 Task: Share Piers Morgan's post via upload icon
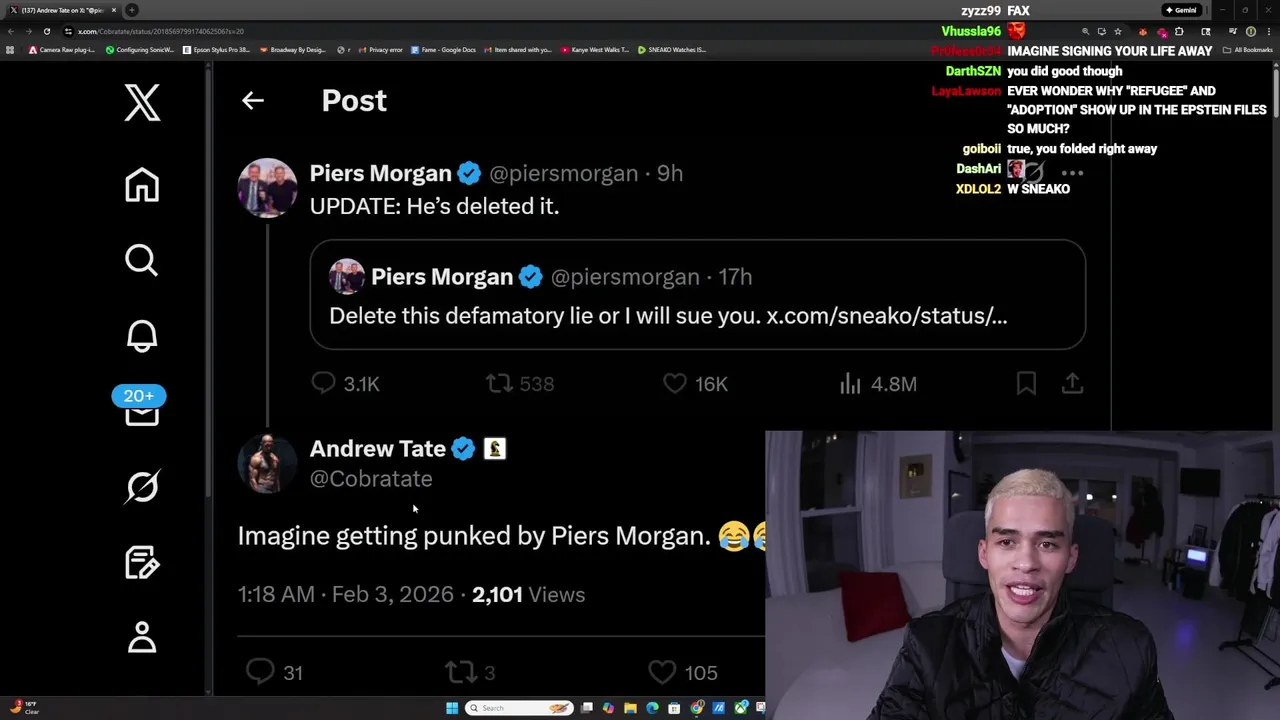(1072, 384)
